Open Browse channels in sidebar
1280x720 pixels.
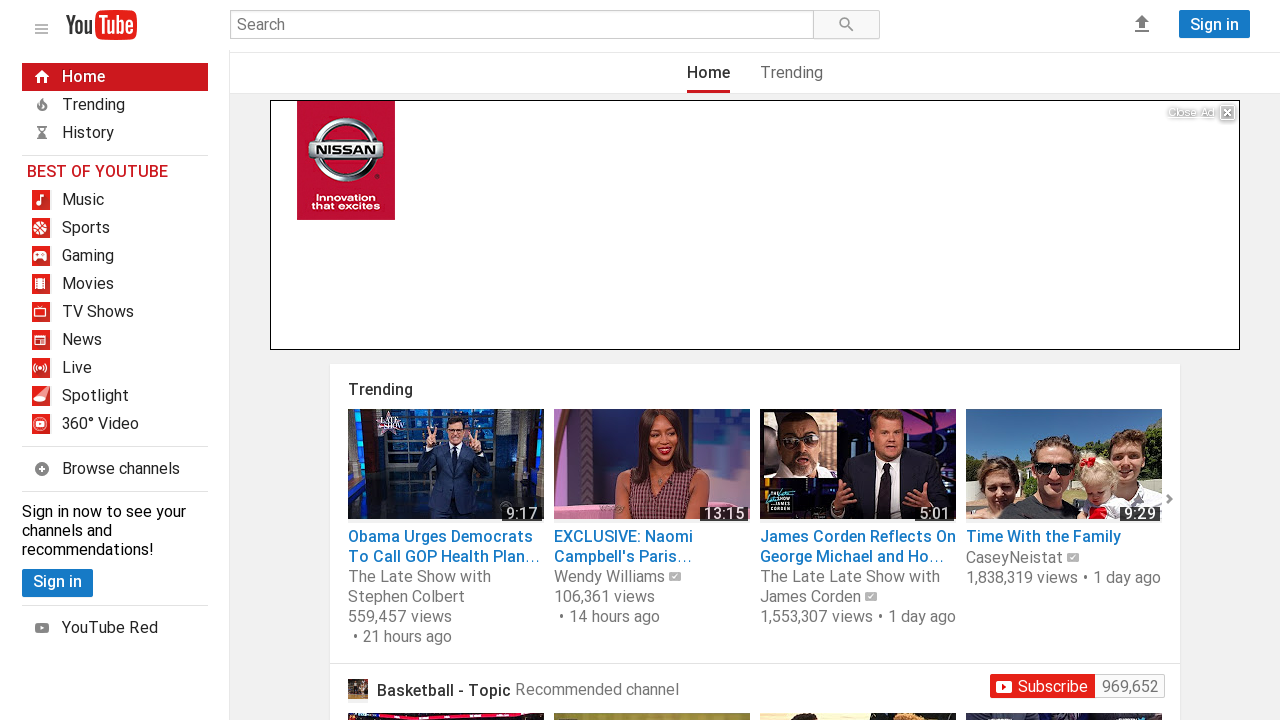click(115, 469)
